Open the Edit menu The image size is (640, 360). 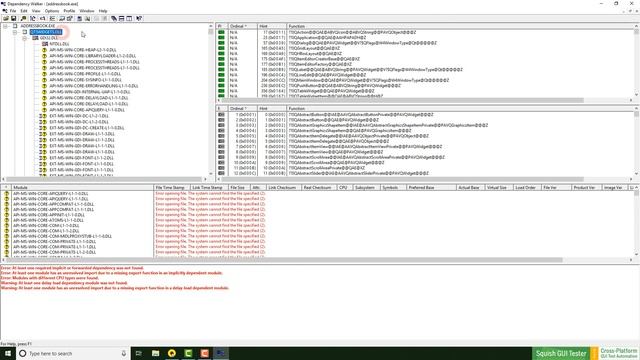point(24,11)
